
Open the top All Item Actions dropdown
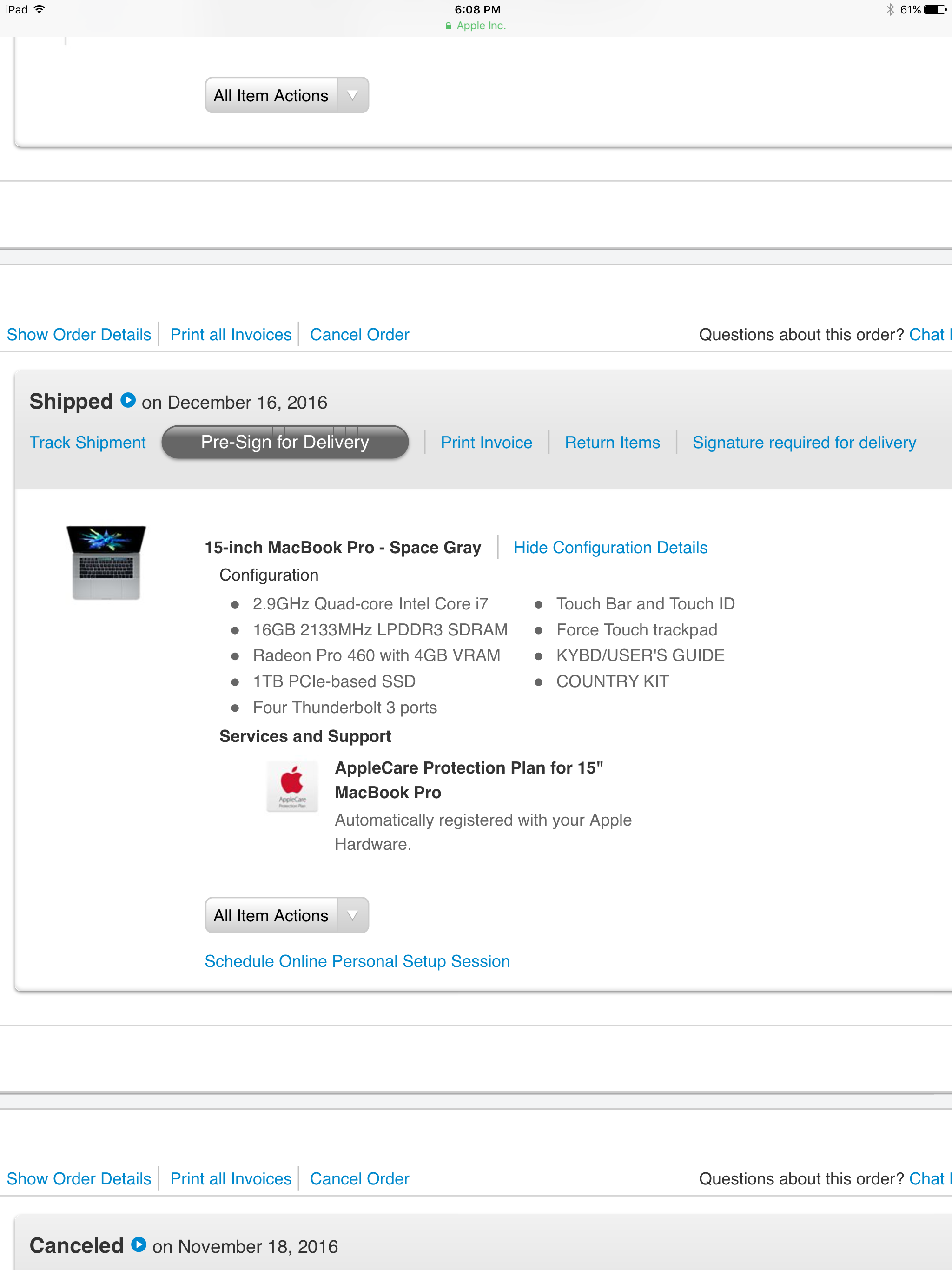click(x=286, y=95)
